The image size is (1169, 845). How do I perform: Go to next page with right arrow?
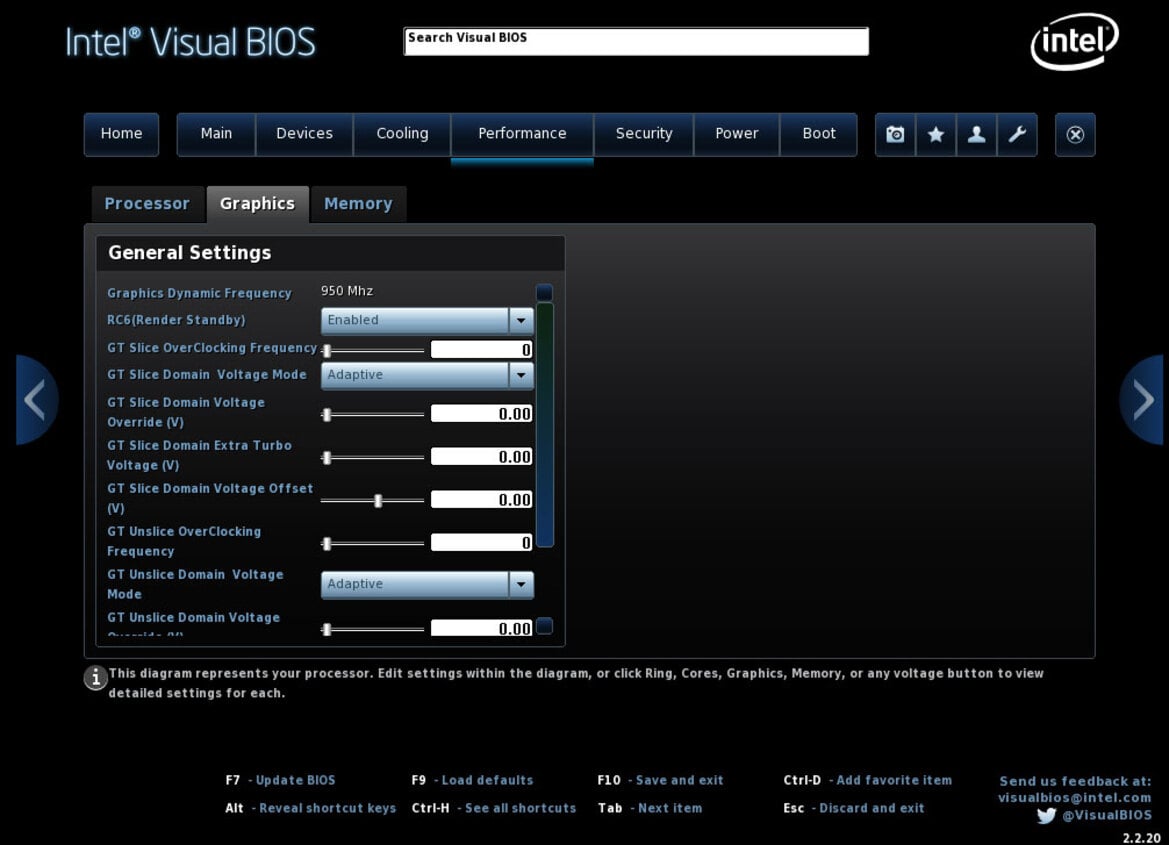1141,400
